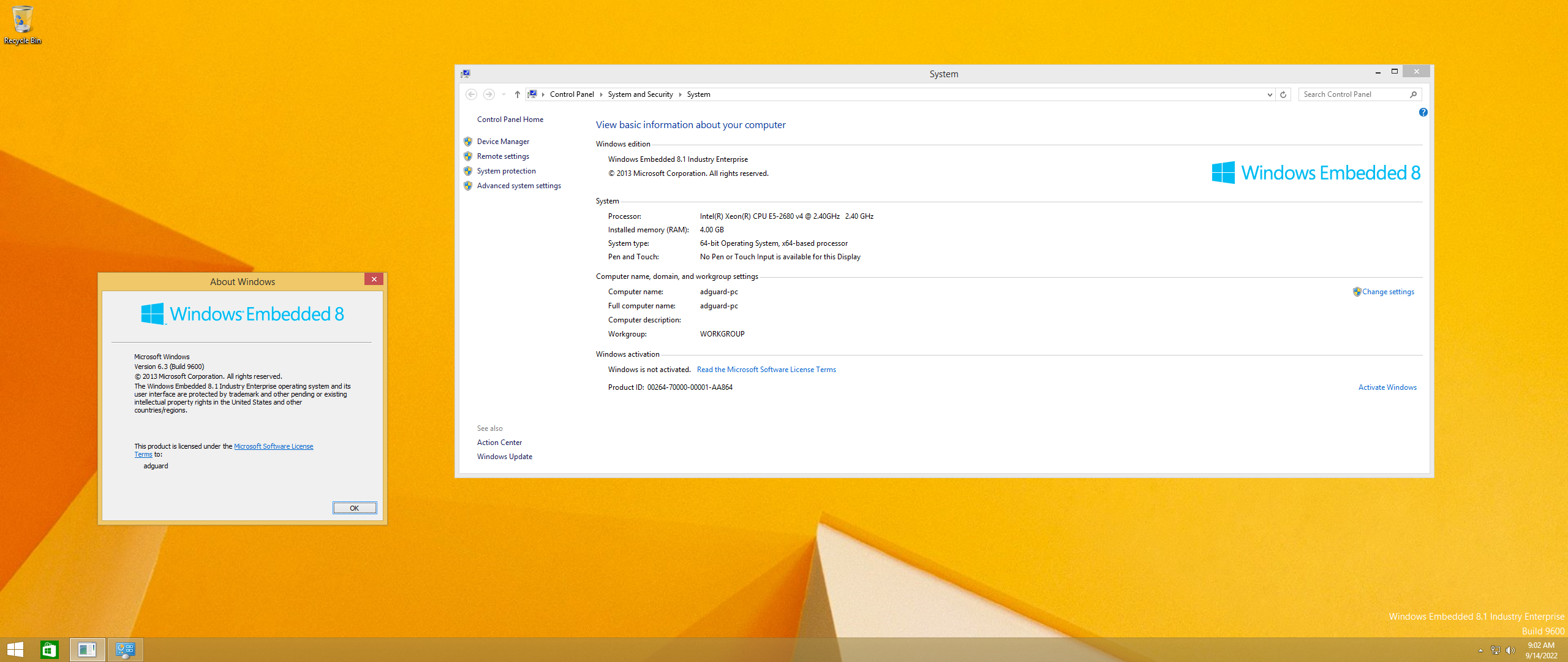The height and width of the screenshot is (662, 1568).
Task: Open the Windows Store taskbar icon
Action: 50,650
